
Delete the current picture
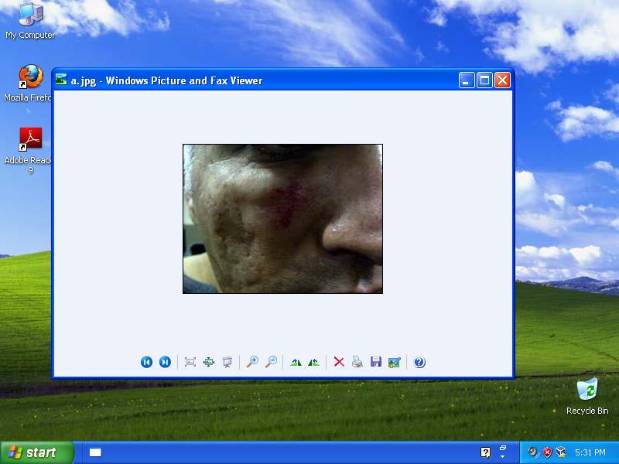click(x=339, y=362)
